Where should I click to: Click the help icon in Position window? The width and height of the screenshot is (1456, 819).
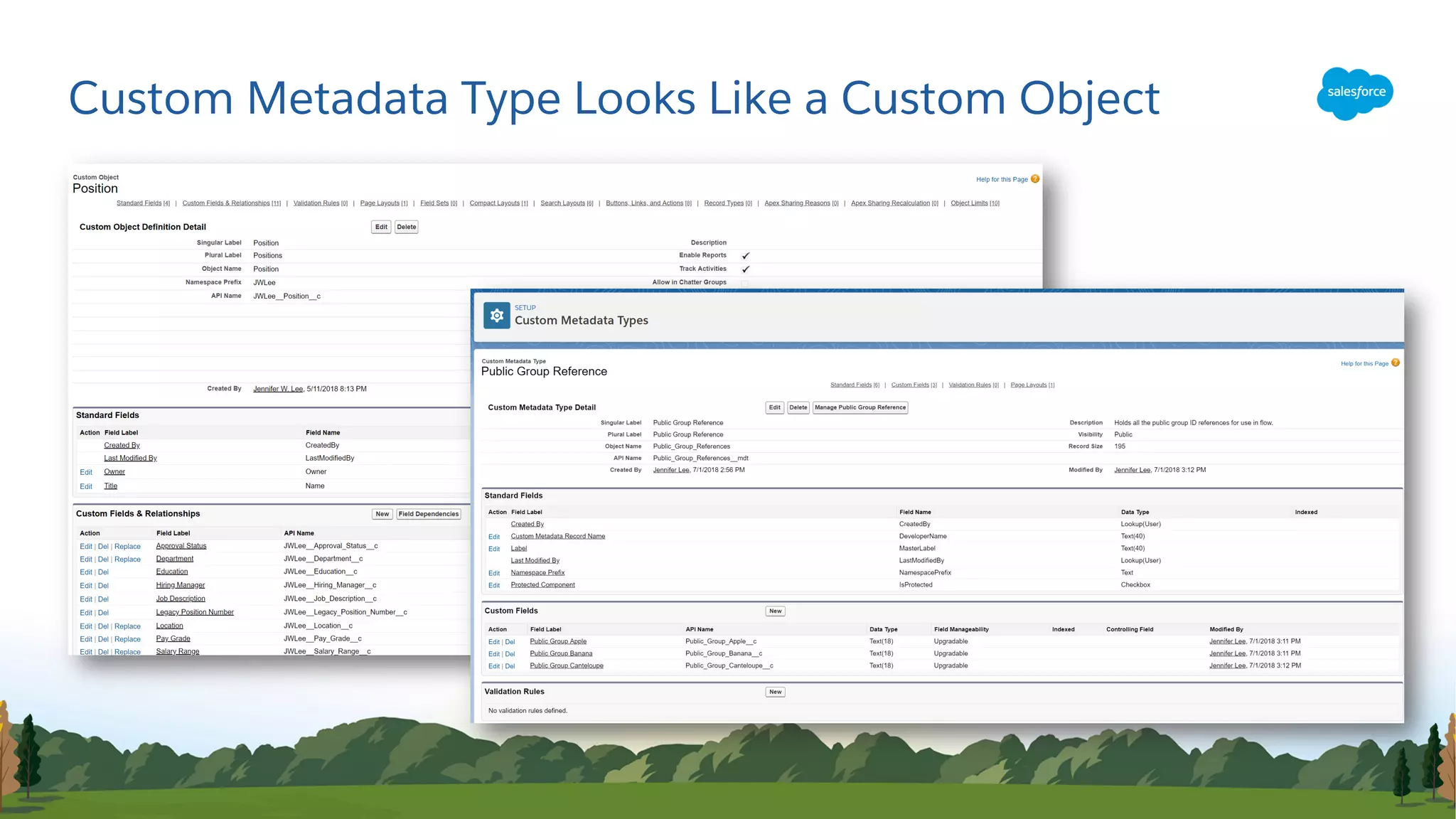[1035, 179]
